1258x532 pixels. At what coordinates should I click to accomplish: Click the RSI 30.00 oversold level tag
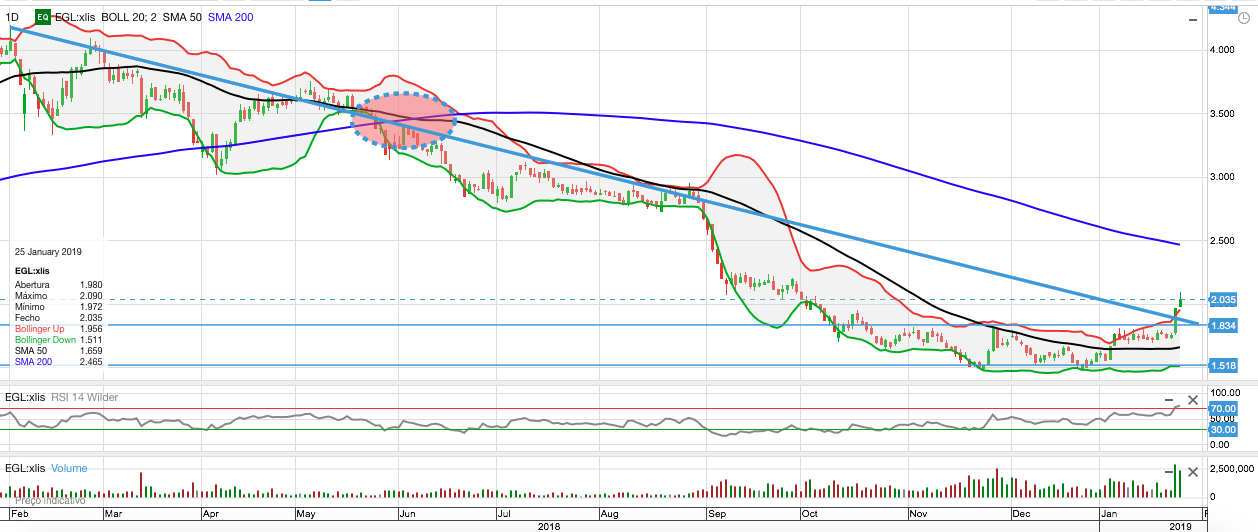[x=1224, y=429]
